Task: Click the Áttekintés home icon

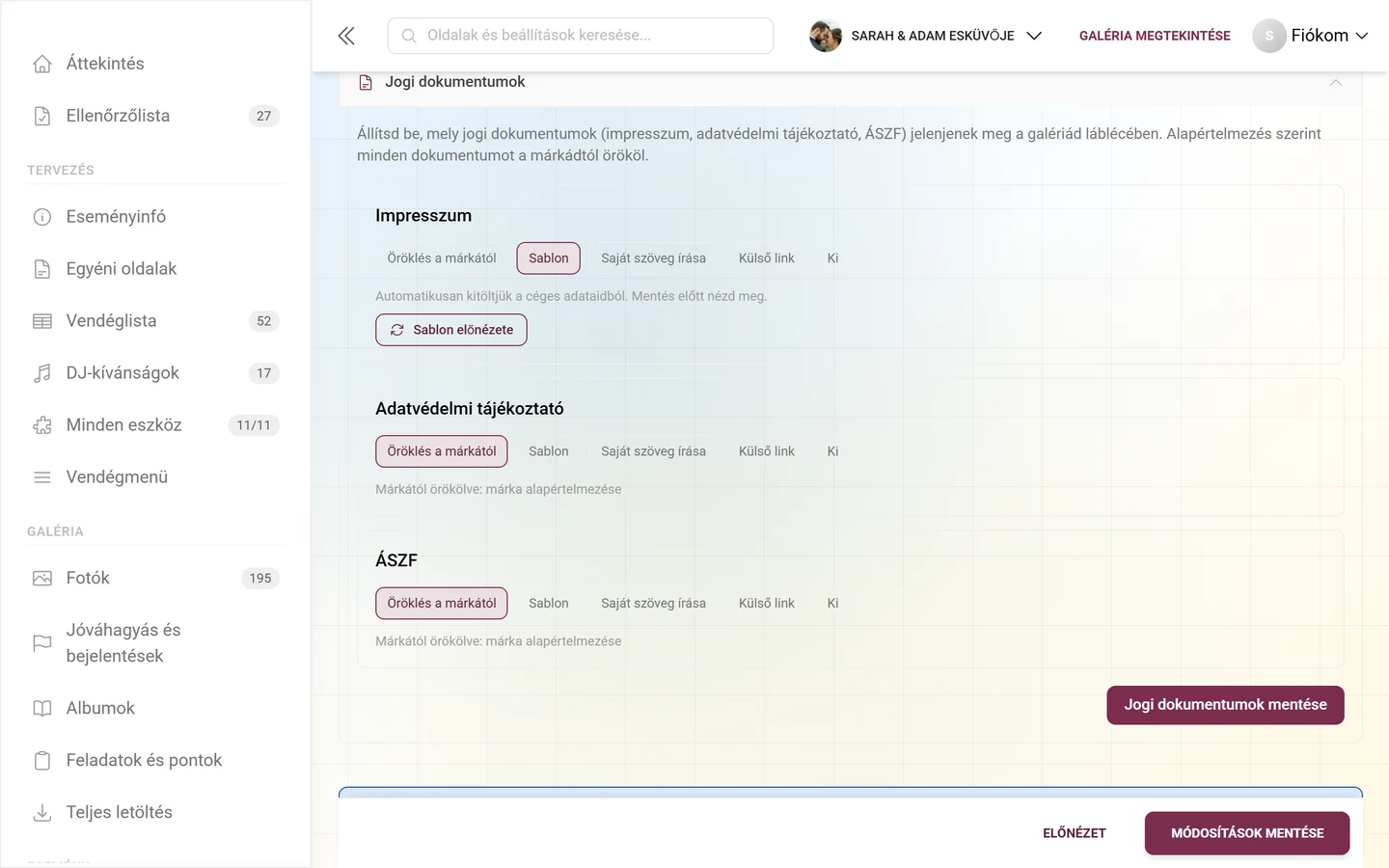Action: [42, 64]
